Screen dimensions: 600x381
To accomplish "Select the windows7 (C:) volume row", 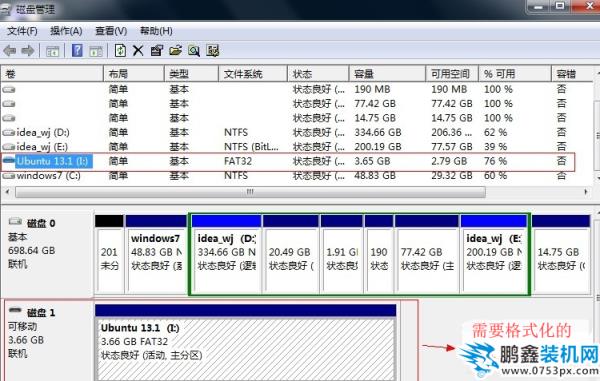I will click(288, 176).
